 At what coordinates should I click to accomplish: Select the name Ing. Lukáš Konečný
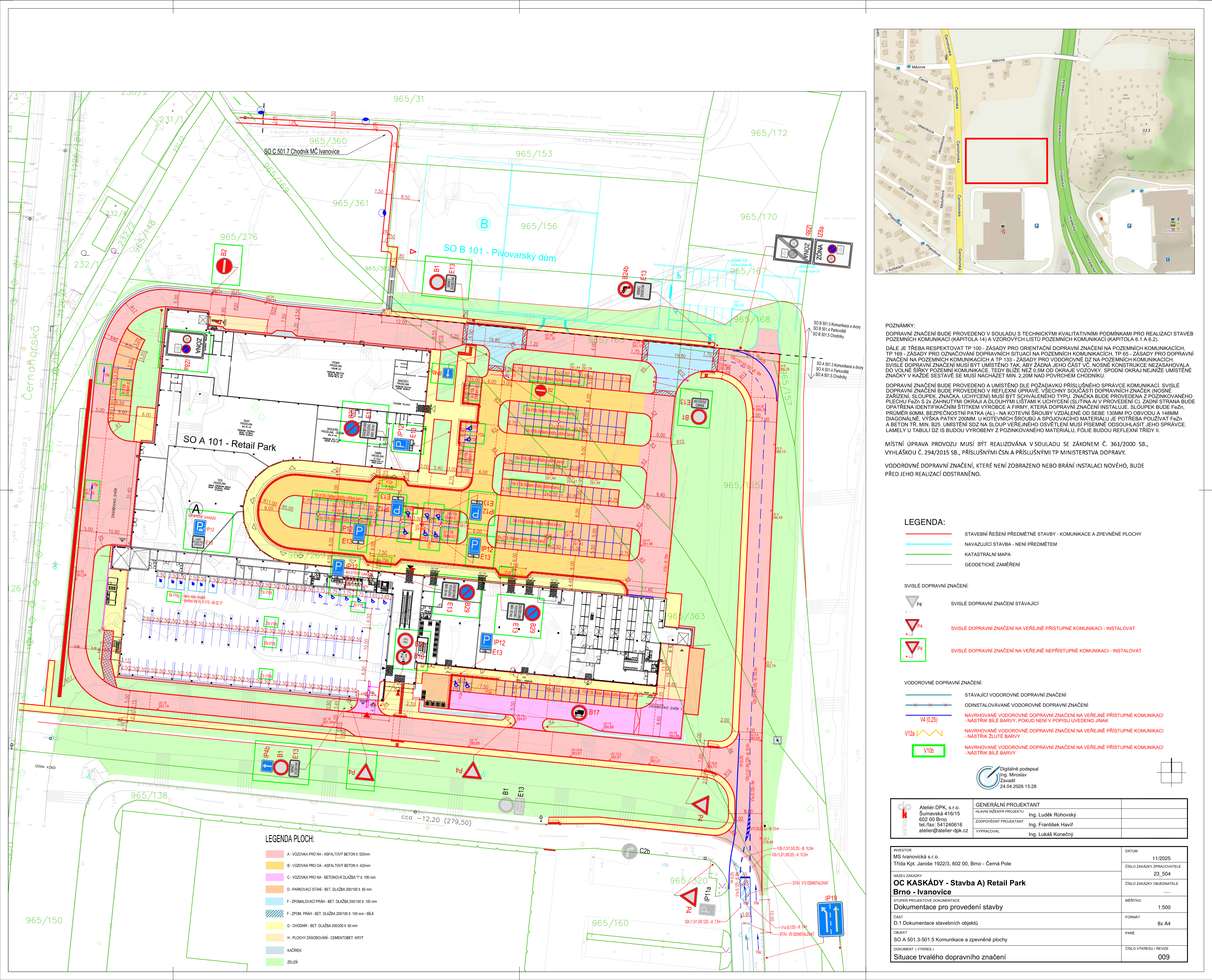1051,834
